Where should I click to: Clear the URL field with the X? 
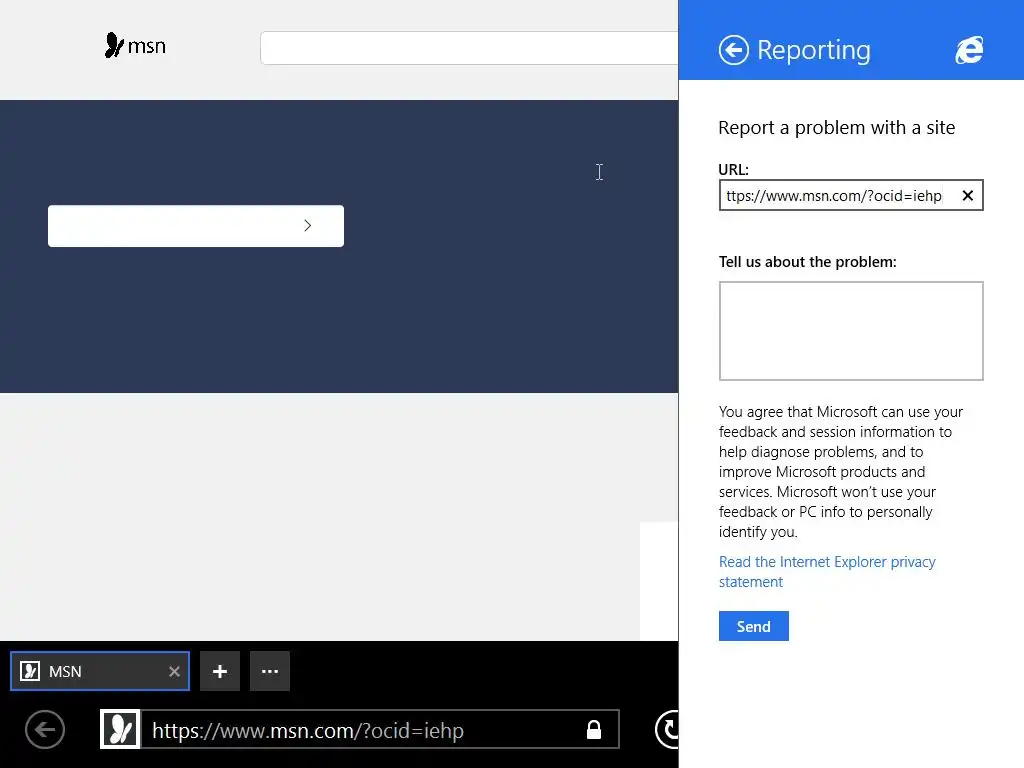tap(968, 195)
